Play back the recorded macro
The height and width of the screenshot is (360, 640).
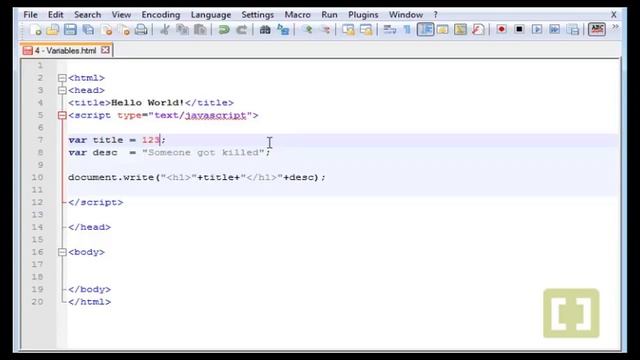537,30
